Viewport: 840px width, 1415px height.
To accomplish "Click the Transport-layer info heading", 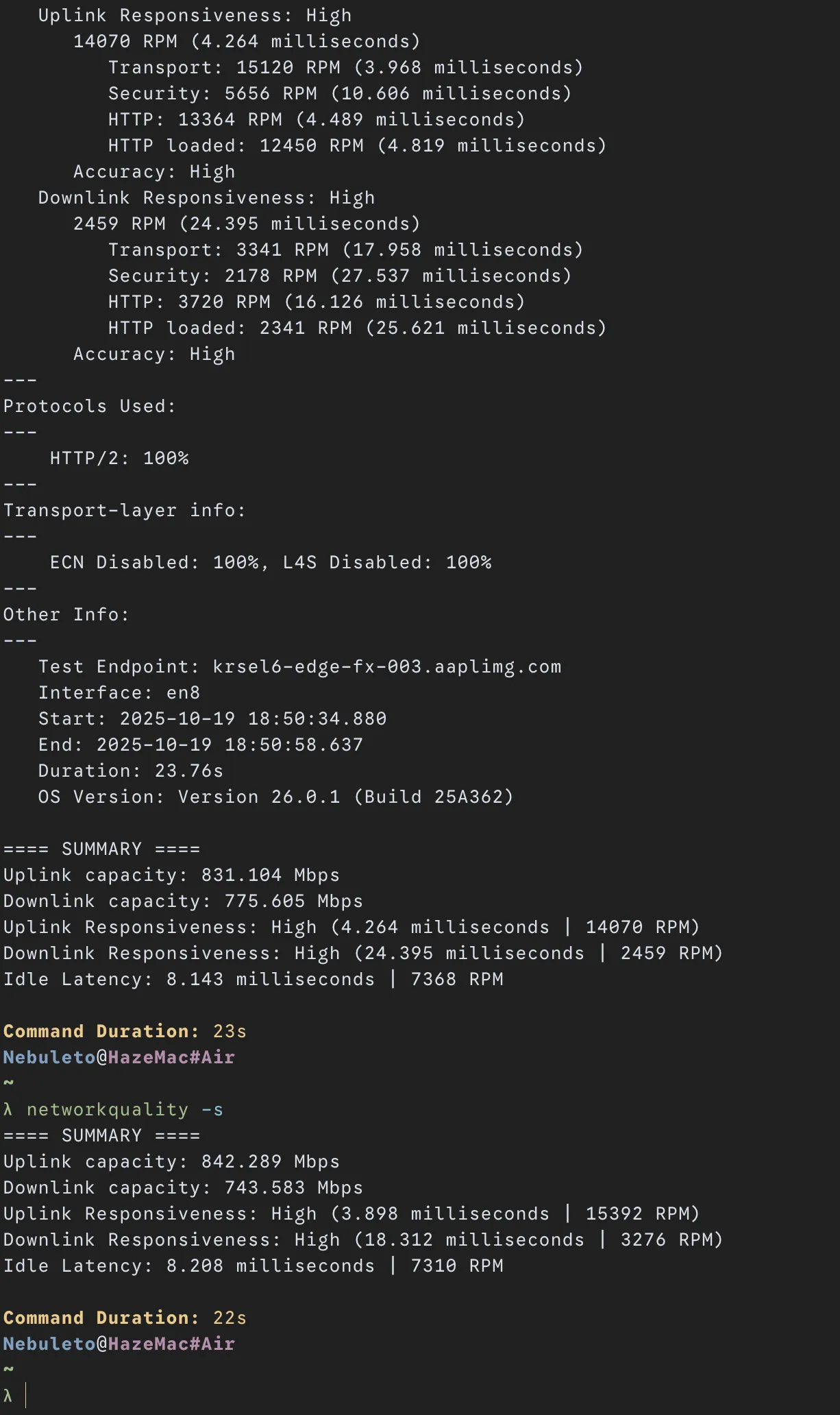I will [x=124, y=511].
